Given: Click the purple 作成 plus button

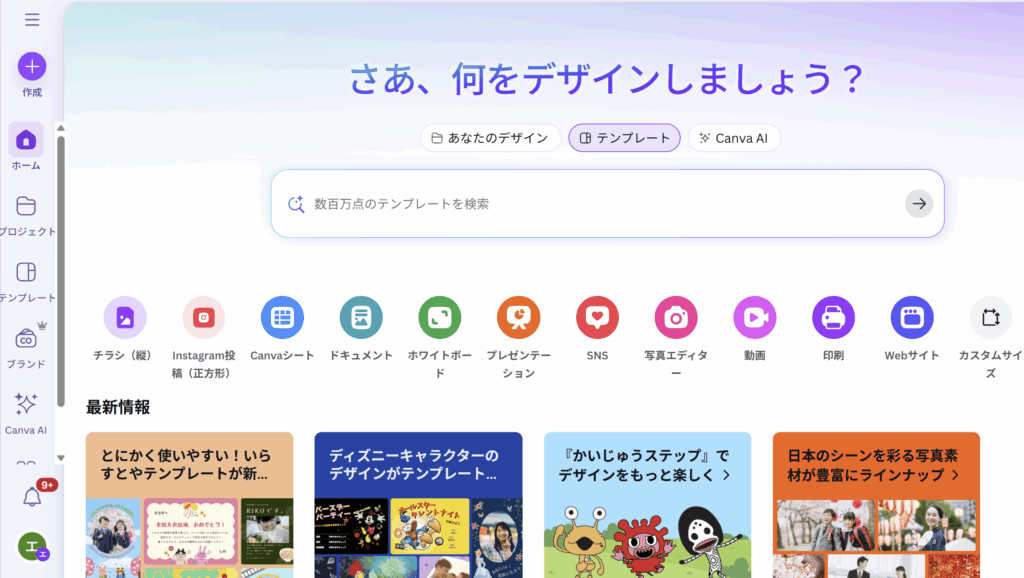Looking at the screenshot, I should 32,67.
